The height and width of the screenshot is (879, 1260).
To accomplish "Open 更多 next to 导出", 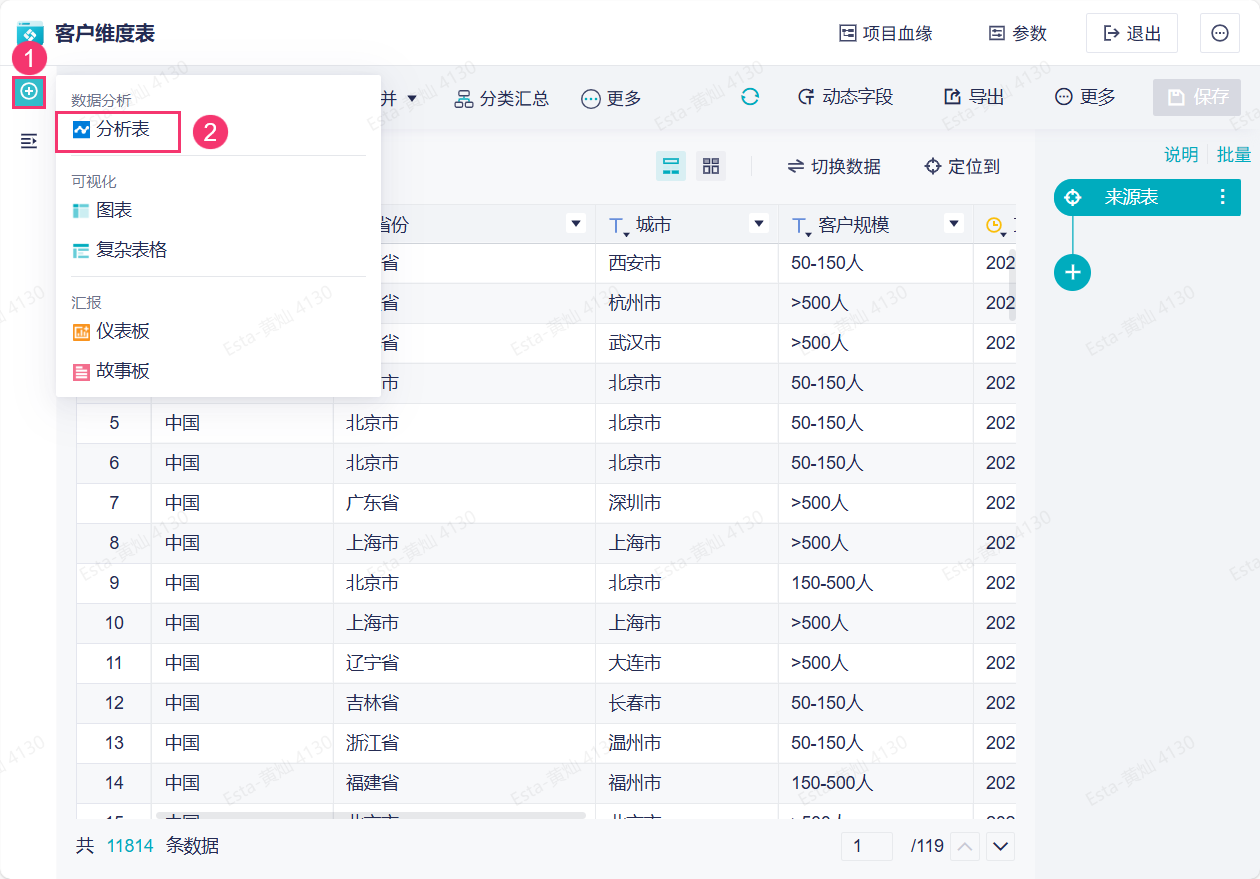I will [1085, 97].
